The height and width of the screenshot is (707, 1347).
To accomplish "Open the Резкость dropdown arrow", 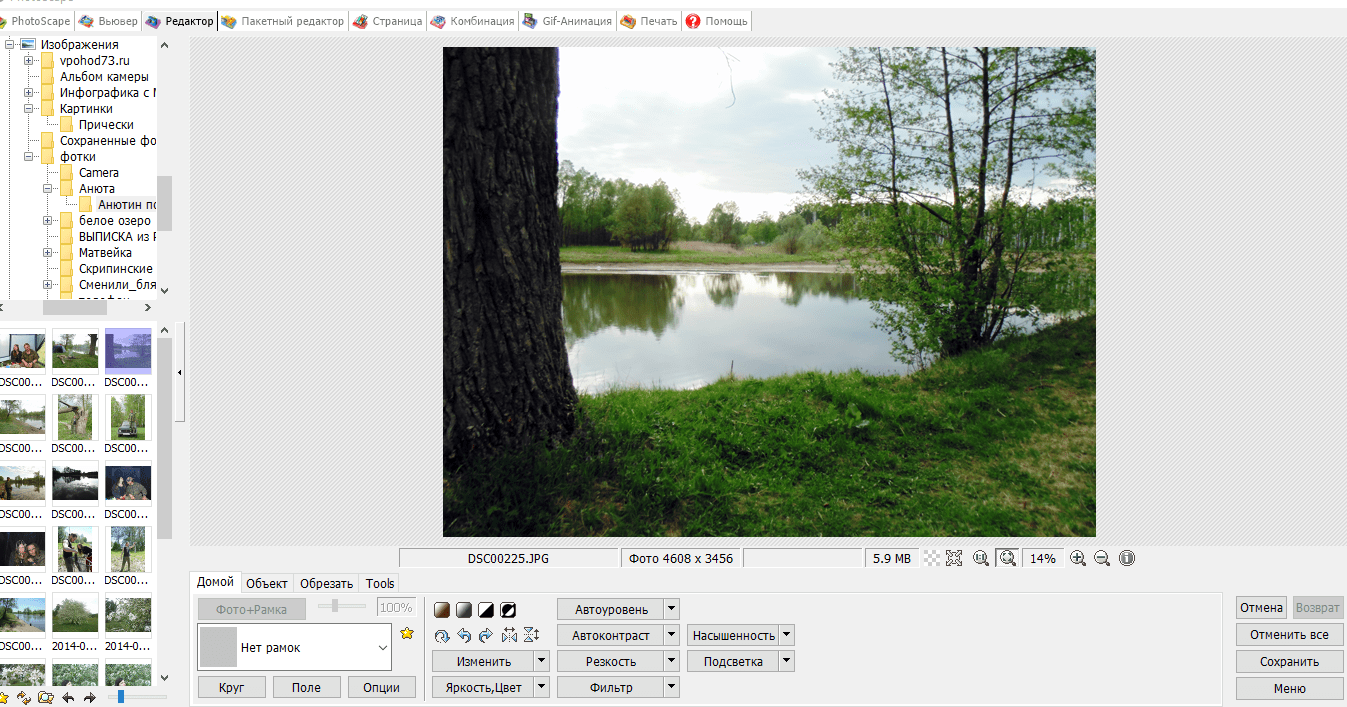I will [672, 661].
